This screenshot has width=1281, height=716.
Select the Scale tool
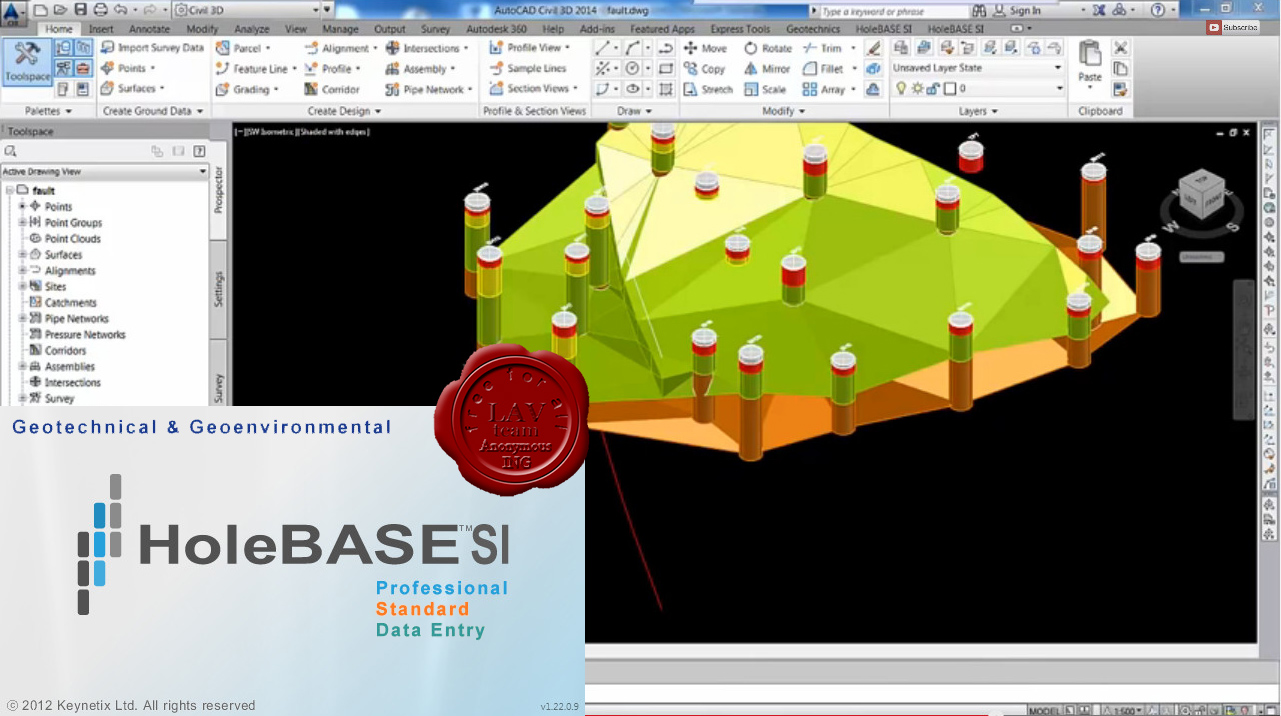(765, 89)
